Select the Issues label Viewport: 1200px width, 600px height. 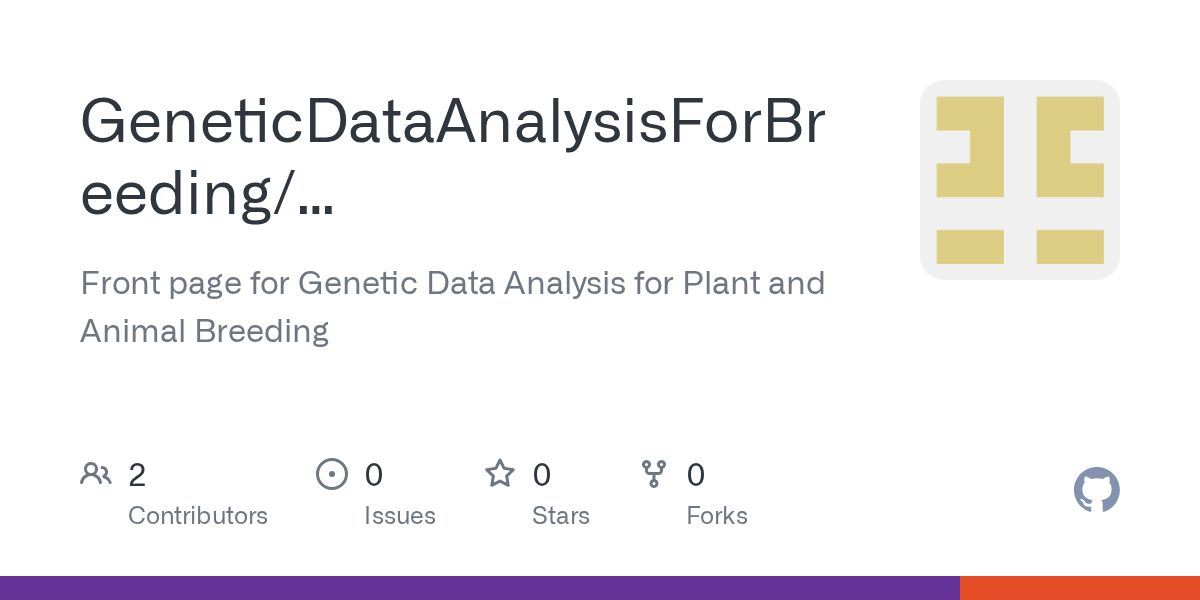tap(400, 516)
